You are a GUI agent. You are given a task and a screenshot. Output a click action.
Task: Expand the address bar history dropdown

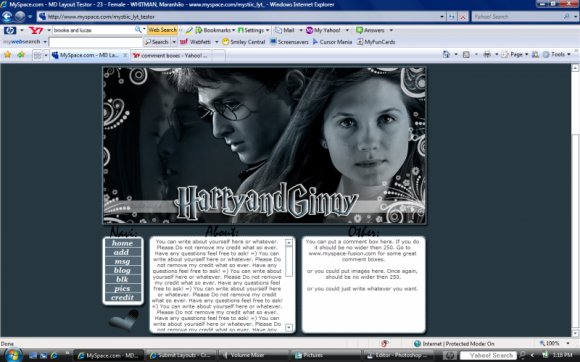point(442,17)
